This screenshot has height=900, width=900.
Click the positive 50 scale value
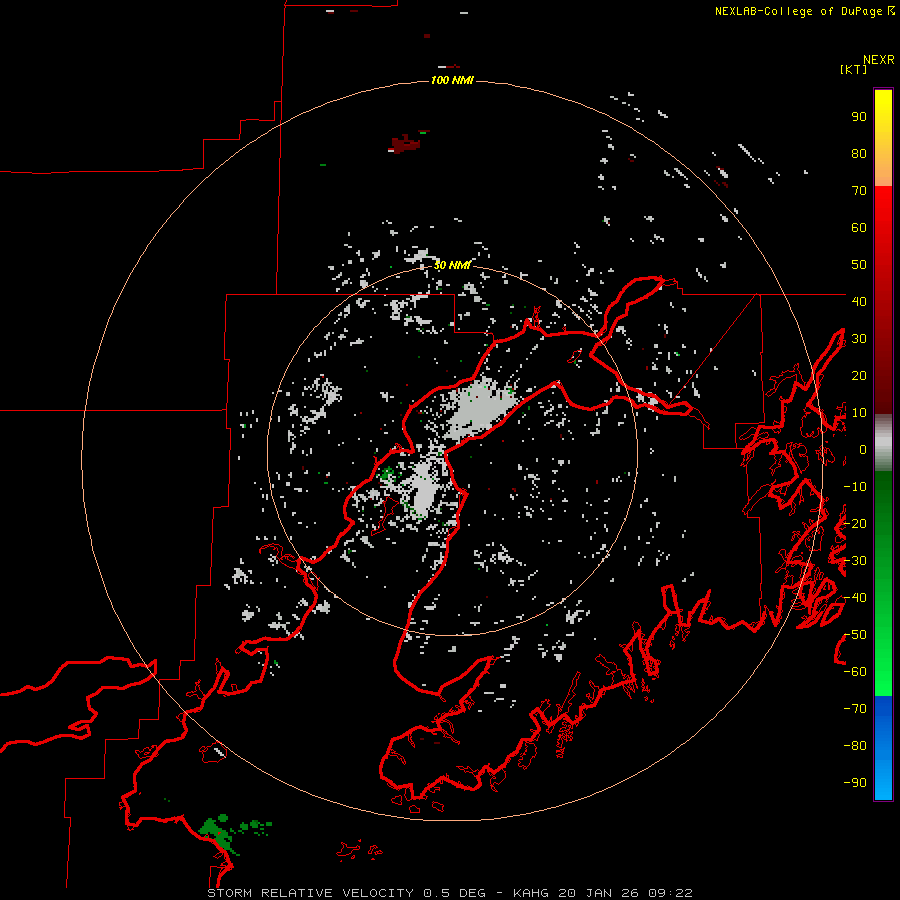click(859, 264)
